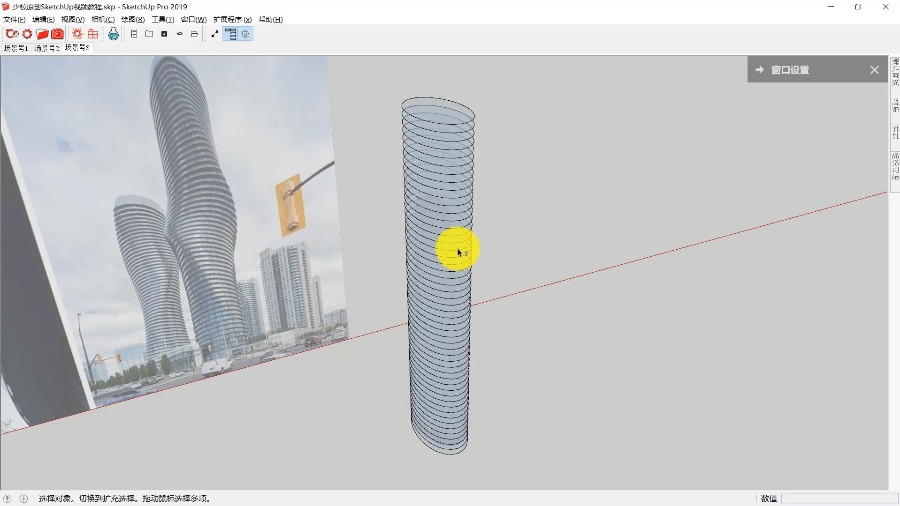Click the 数值 measurement input box
900x506 pixels.
pyautogui.click(x=838, y=499)
